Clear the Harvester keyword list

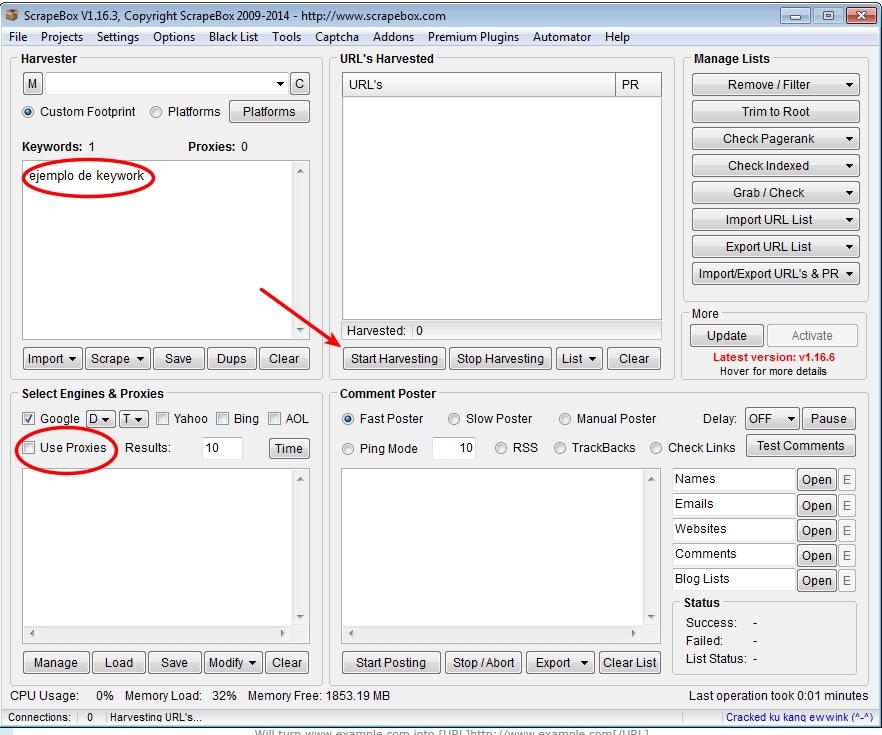tap(284, 358)
